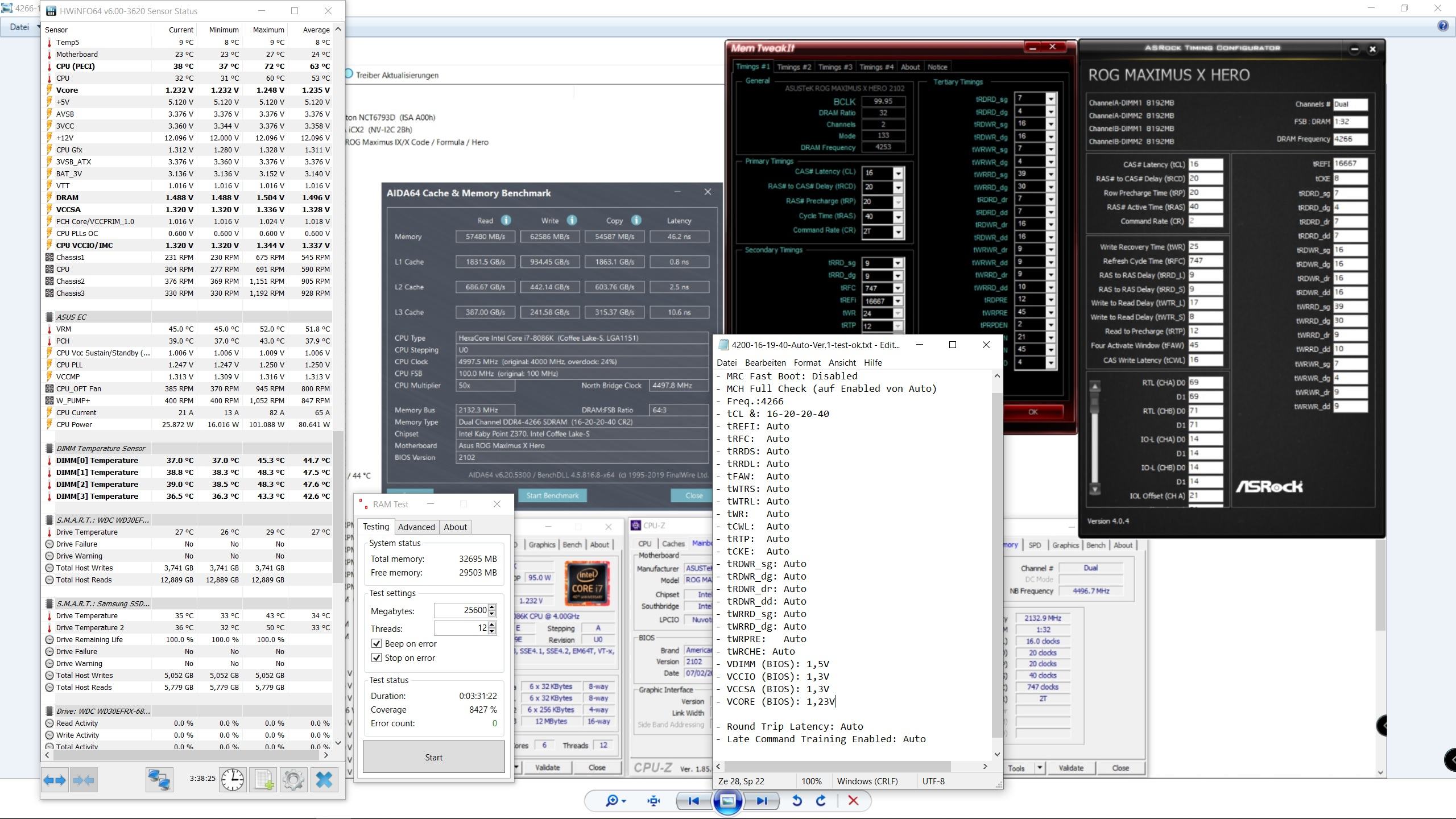Image resolution: width=1456 pixels, height=819 pixels.
Task: Click HWiNFO shrink-columns arrows icon
Action: click(84, 780)
